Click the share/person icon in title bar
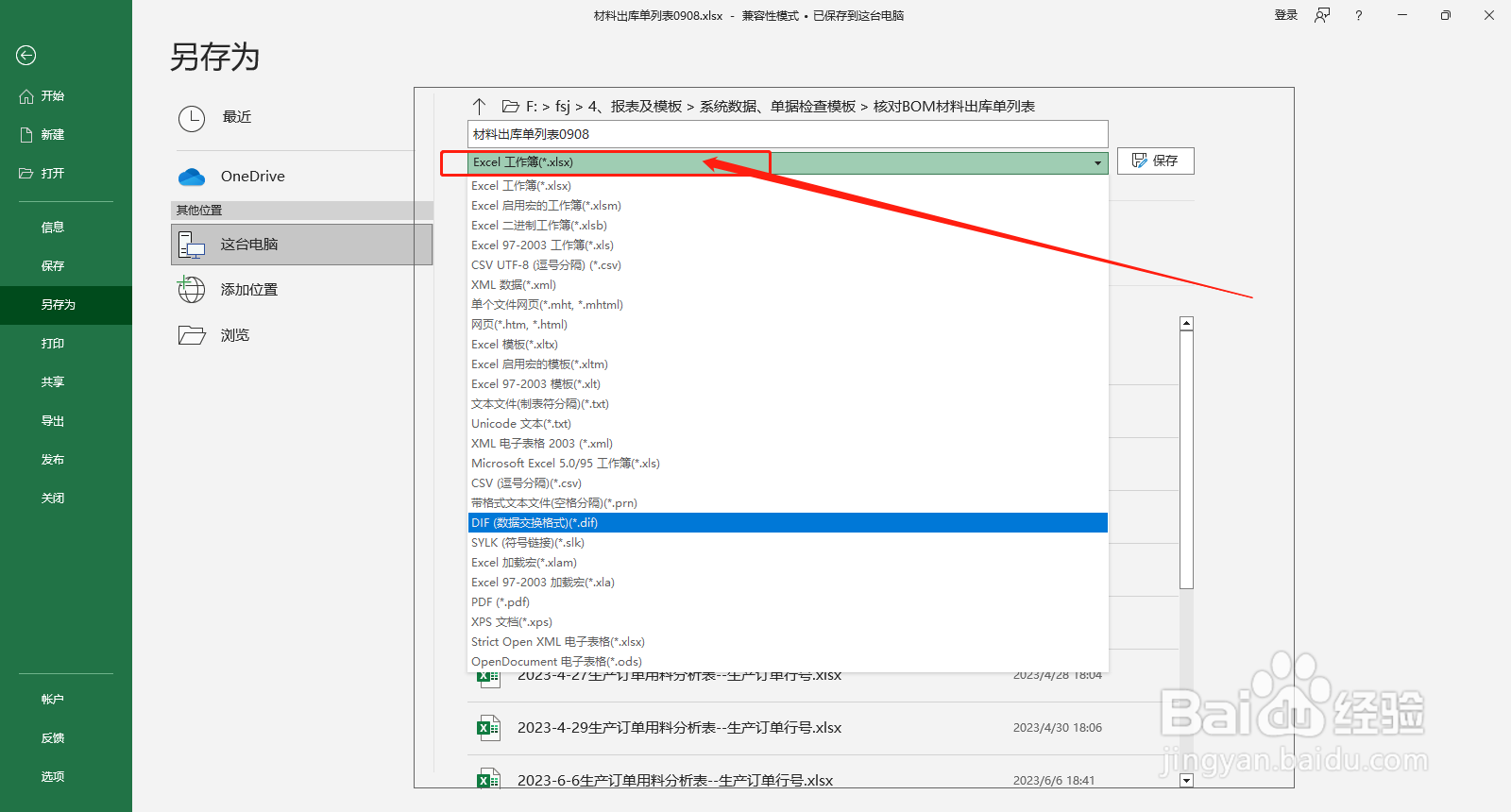This screenshot has width=1511, height=812. (1322, 15)
